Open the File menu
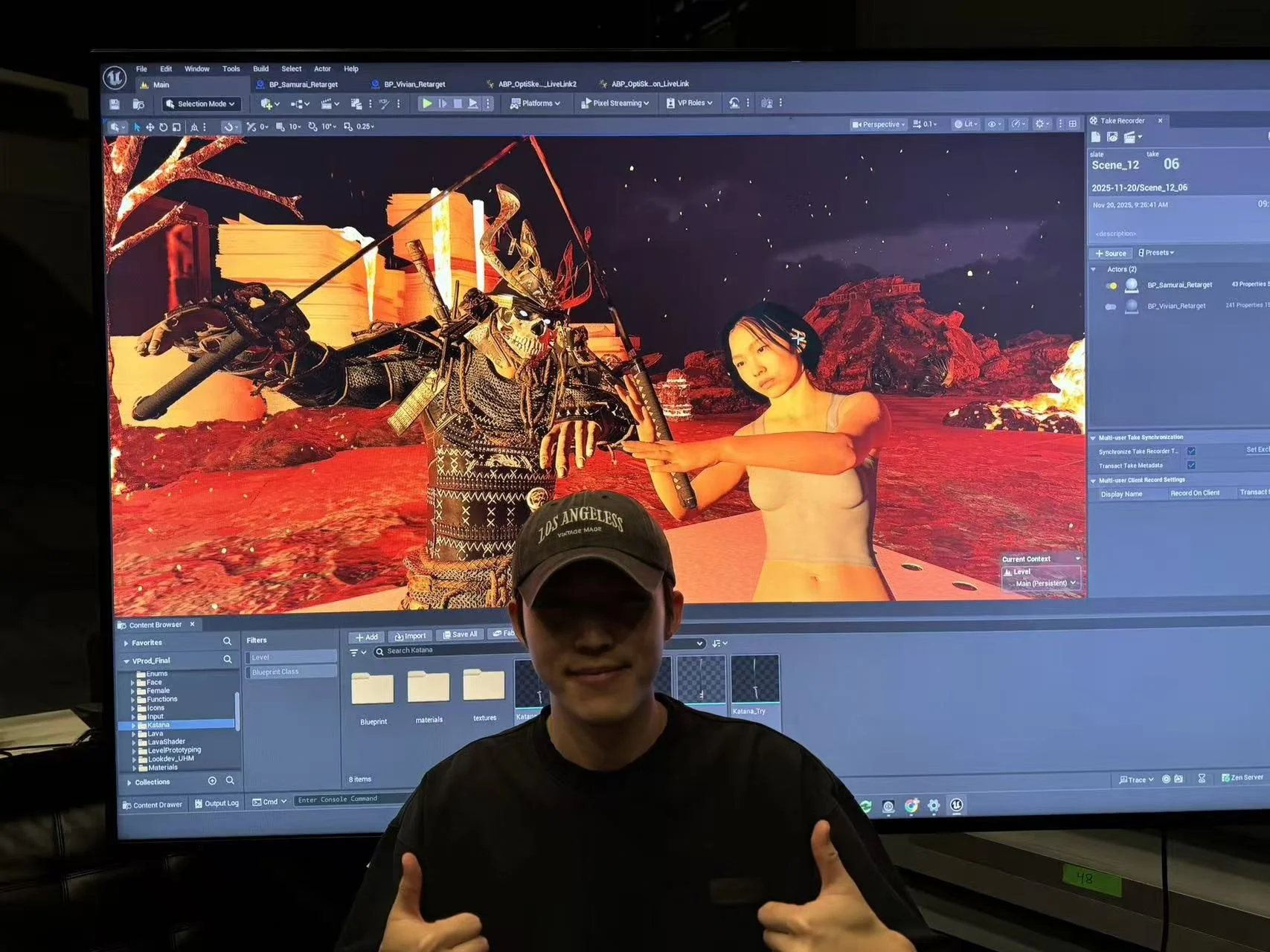The width and height of the screenshot is (1270, 952). pyautogui.click(x=141, y=69)
